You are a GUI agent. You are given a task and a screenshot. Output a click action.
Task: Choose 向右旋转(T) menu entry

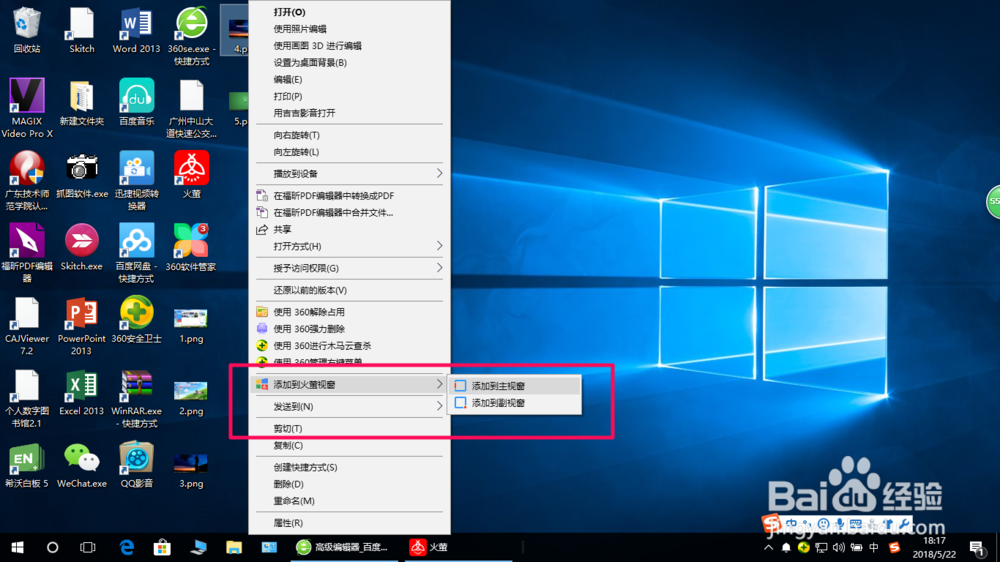(x=349, y=135)
